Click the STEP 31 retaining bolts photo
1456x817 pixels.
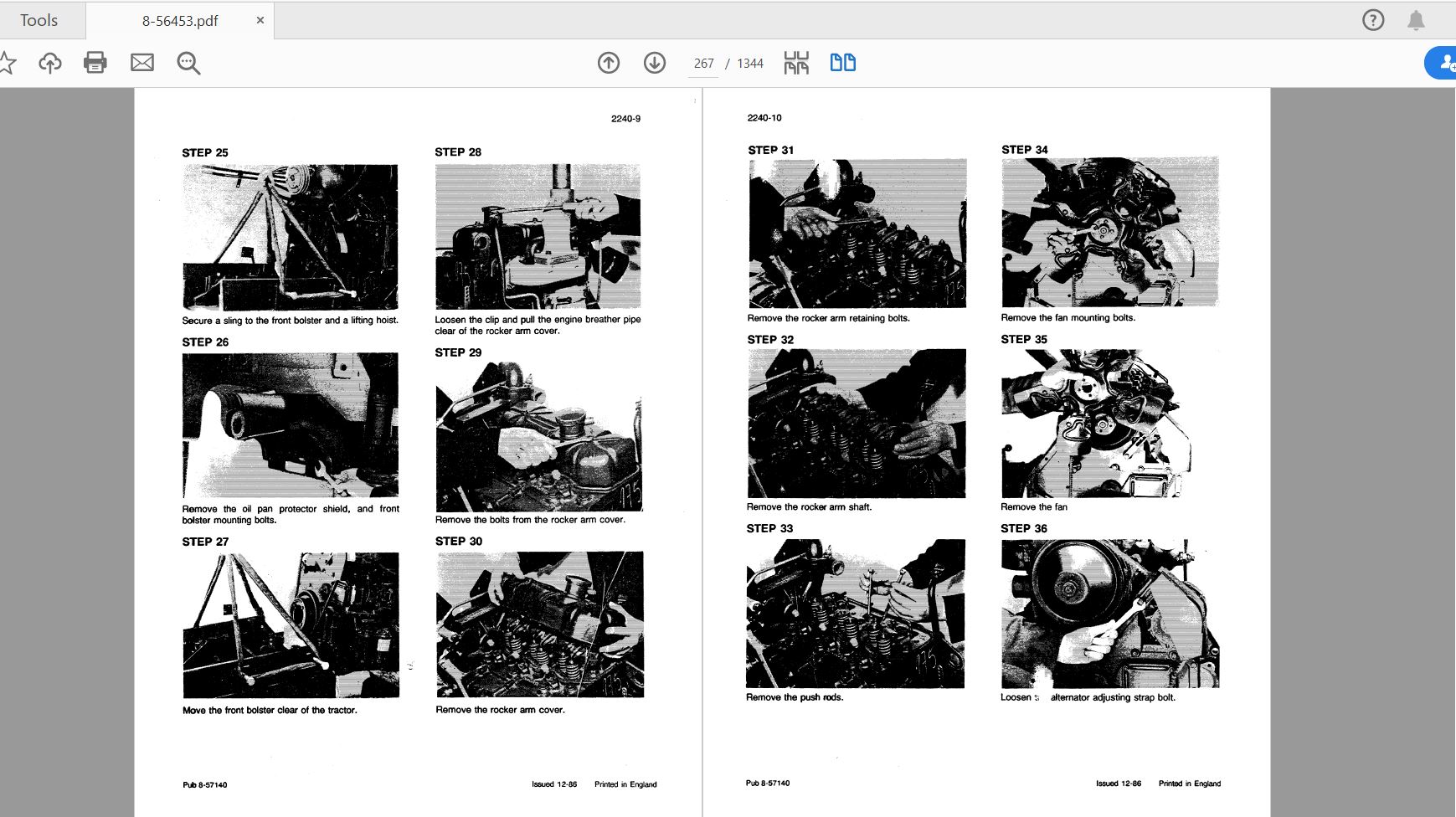[x=857, y=234]
